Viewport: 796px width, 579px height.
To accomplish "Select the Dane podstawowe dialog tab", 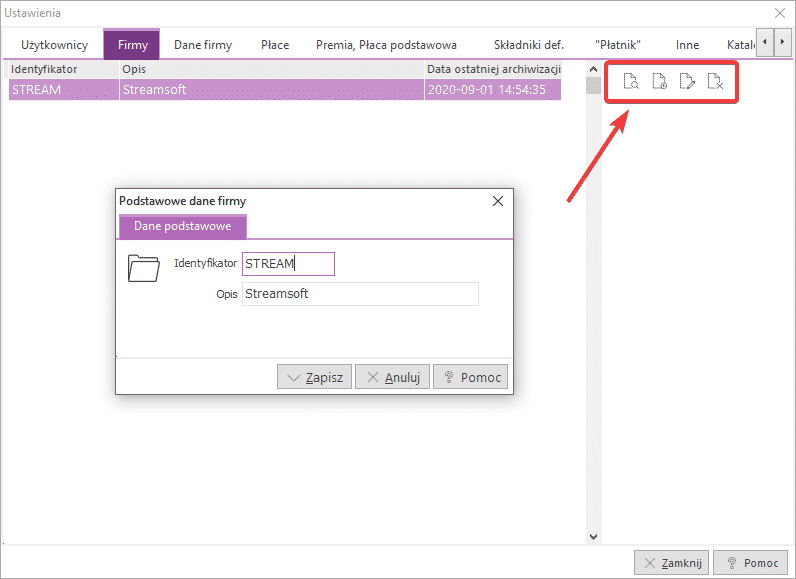I will 183,226.
